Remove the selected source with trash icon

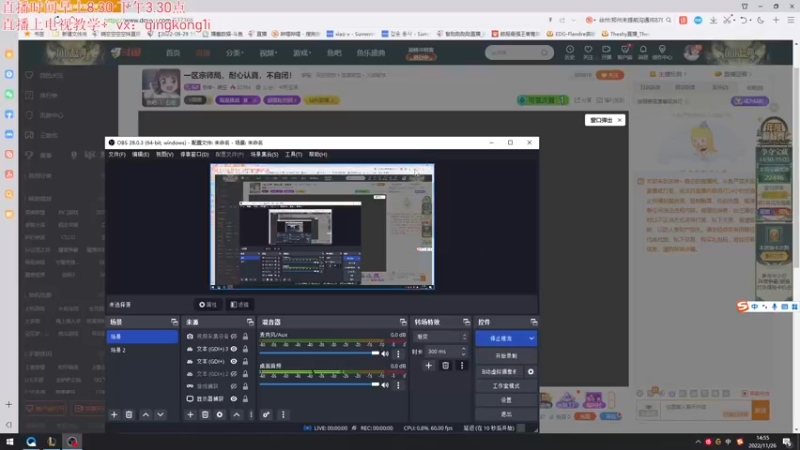click(x=205, y=415)
